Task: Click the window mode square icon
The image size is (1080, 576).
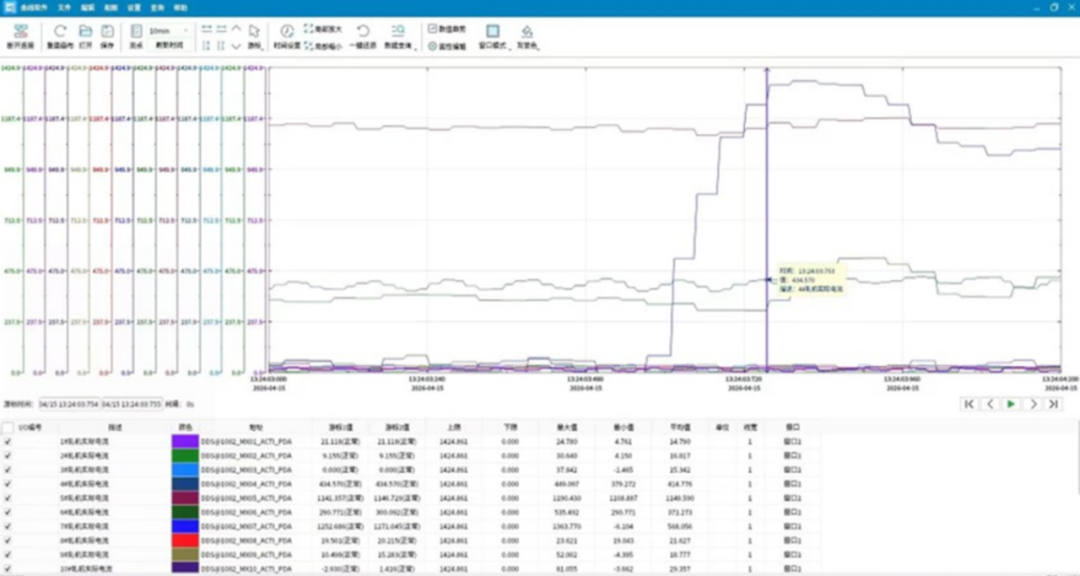Action: [492, 31]
